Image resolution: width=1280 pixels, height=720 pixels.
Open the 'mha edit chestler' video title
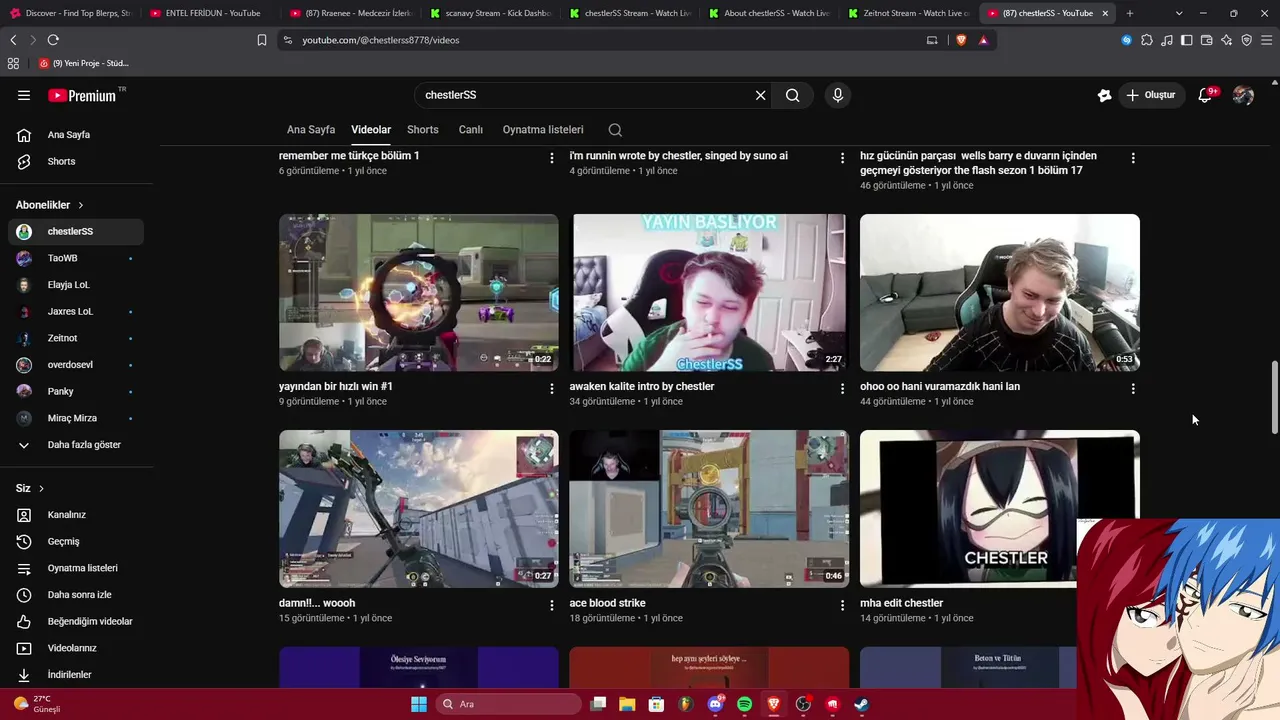(x=901, y=603)
